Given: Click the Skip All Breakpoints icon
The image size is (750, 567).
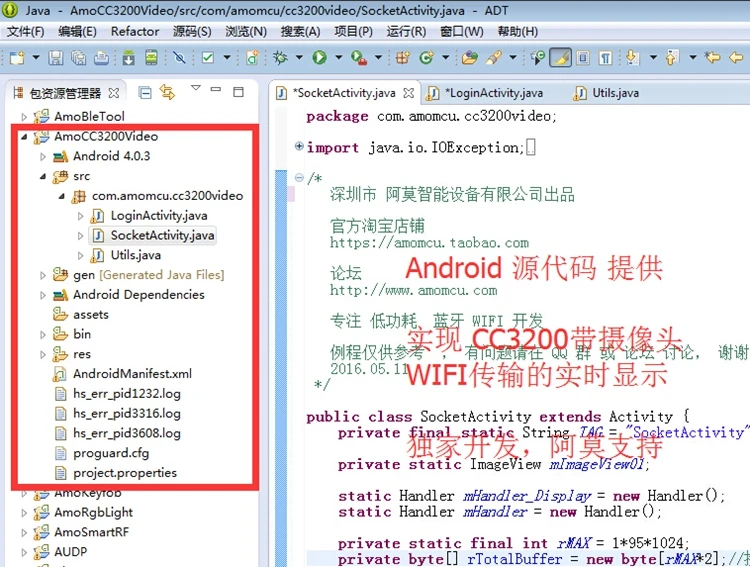Looking at the screenshot, I should [x=179, y=58].
